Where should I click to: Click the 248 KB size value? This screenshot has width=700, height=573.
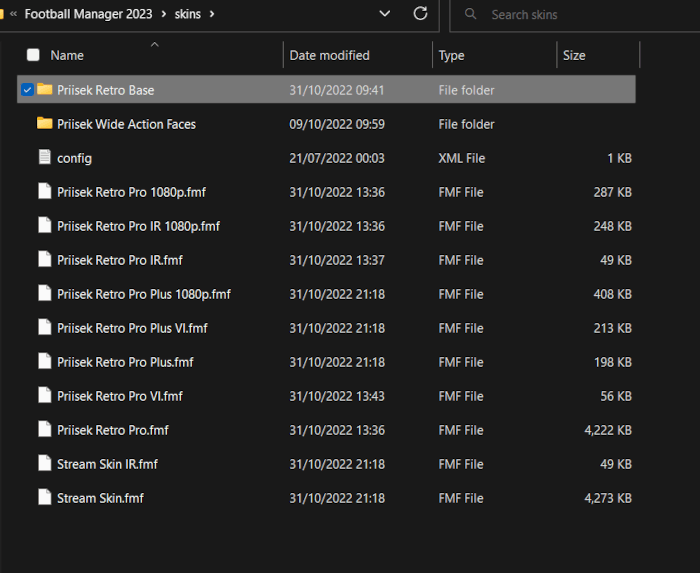click(612, 226)
